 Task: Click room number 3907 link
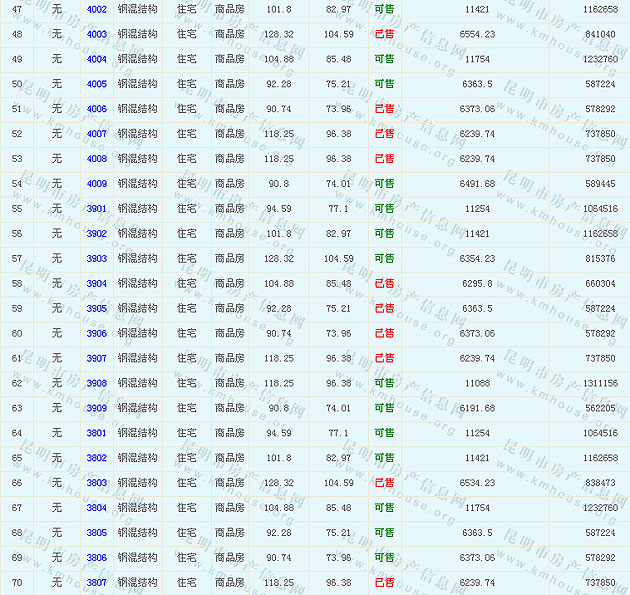pos(97,358)
